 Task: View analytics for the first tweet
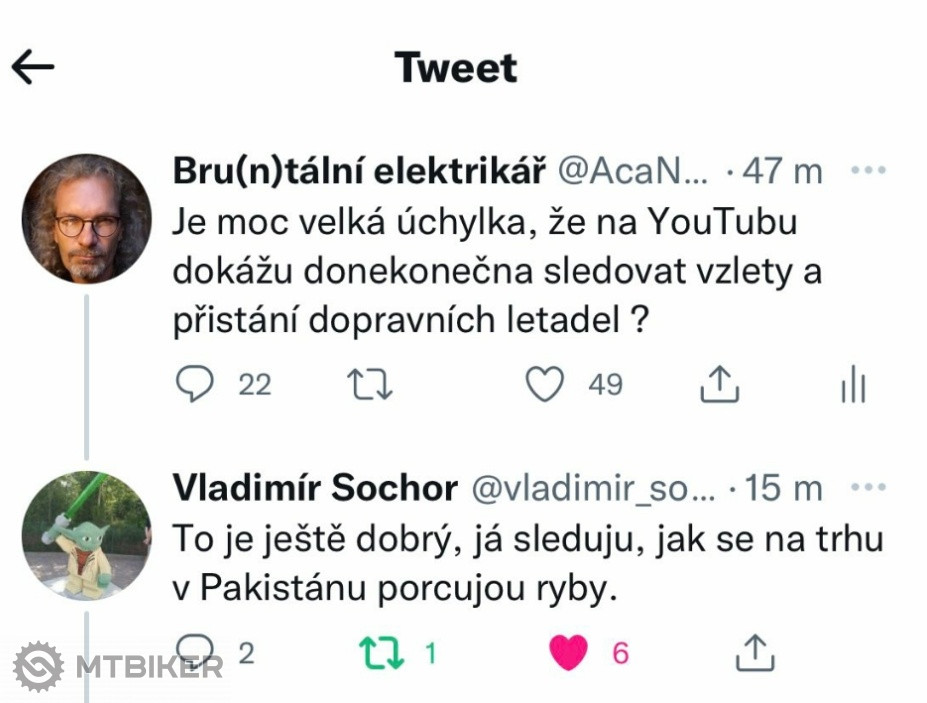point(853,385)
